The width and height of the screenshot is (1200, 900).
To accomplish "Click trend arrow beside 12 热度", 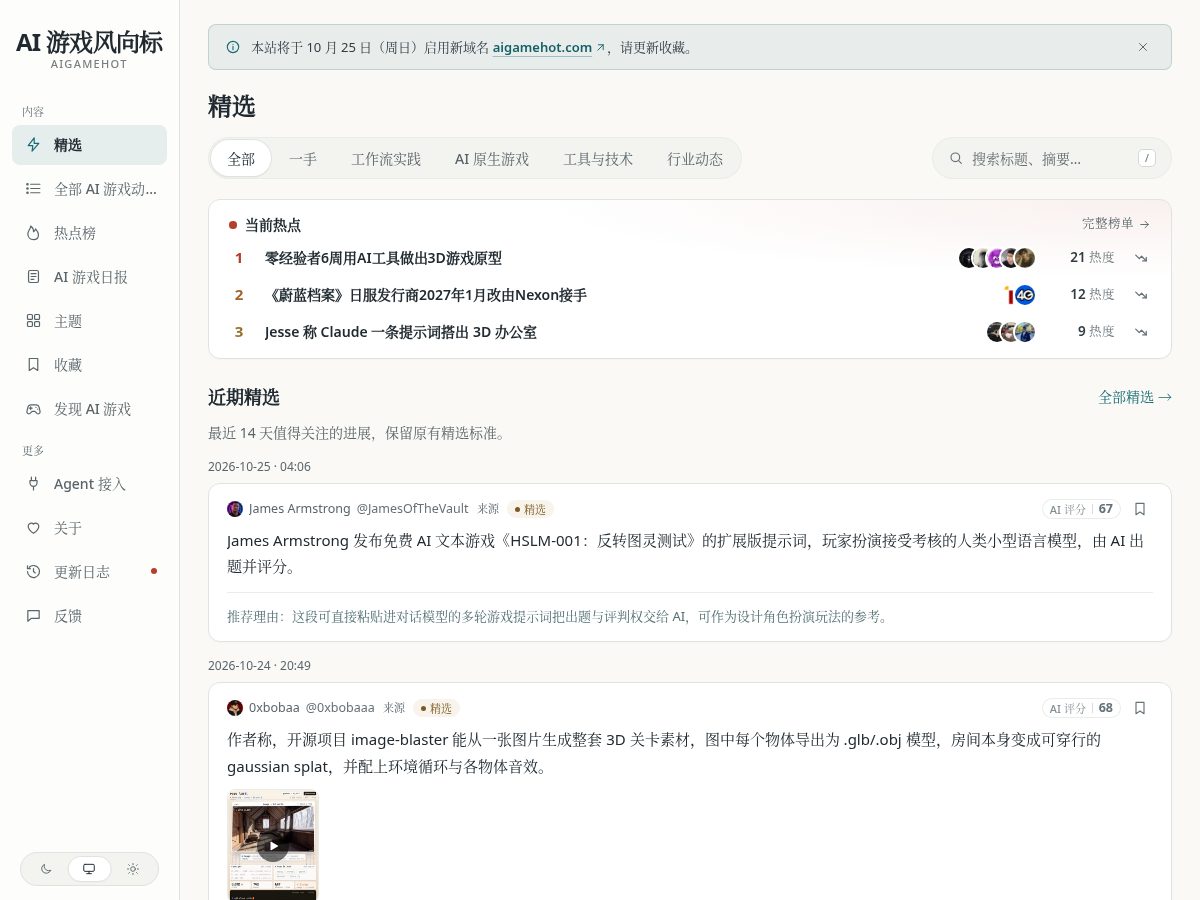I will pos(1141,295).
